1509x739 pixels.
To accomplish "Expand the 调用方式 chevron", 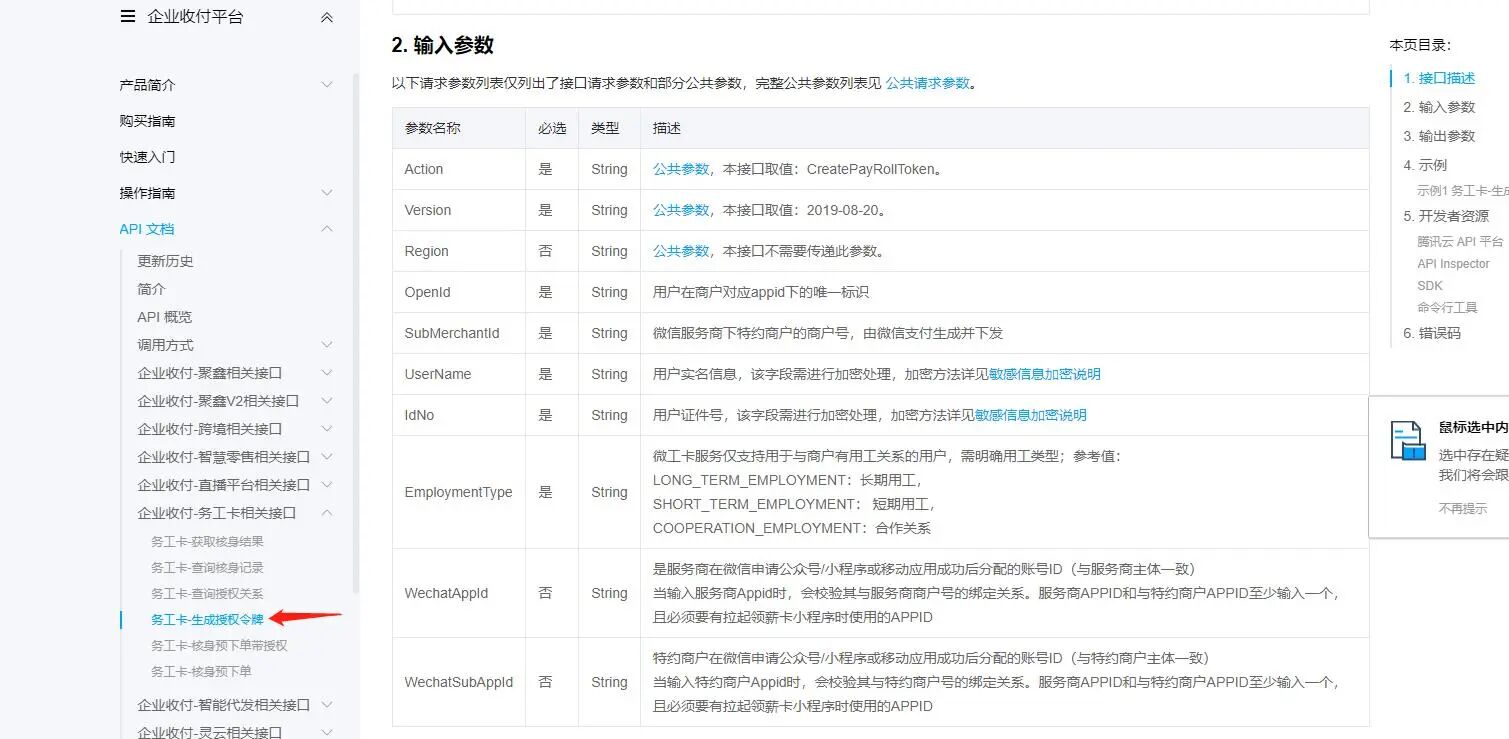I will 327,345.
